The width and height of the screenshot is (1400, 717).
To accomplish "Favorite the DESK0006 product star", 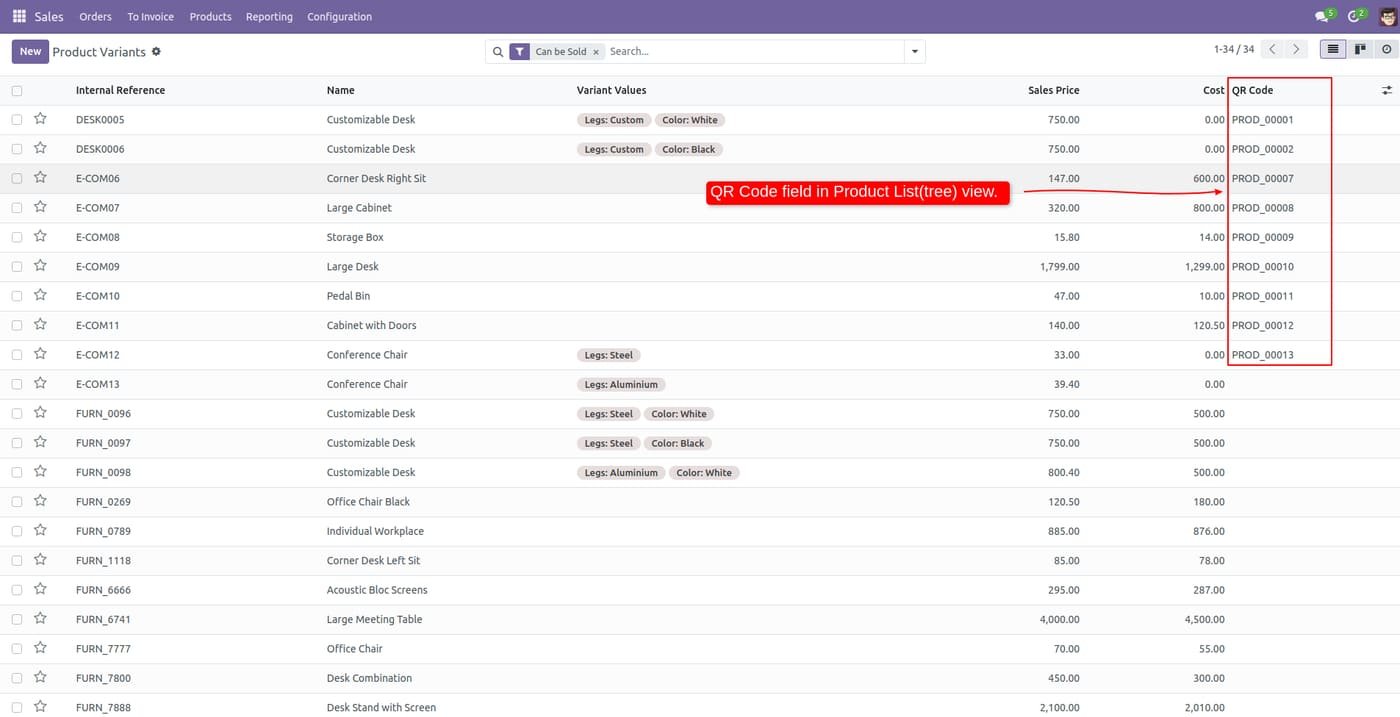I will click(40, 148).
